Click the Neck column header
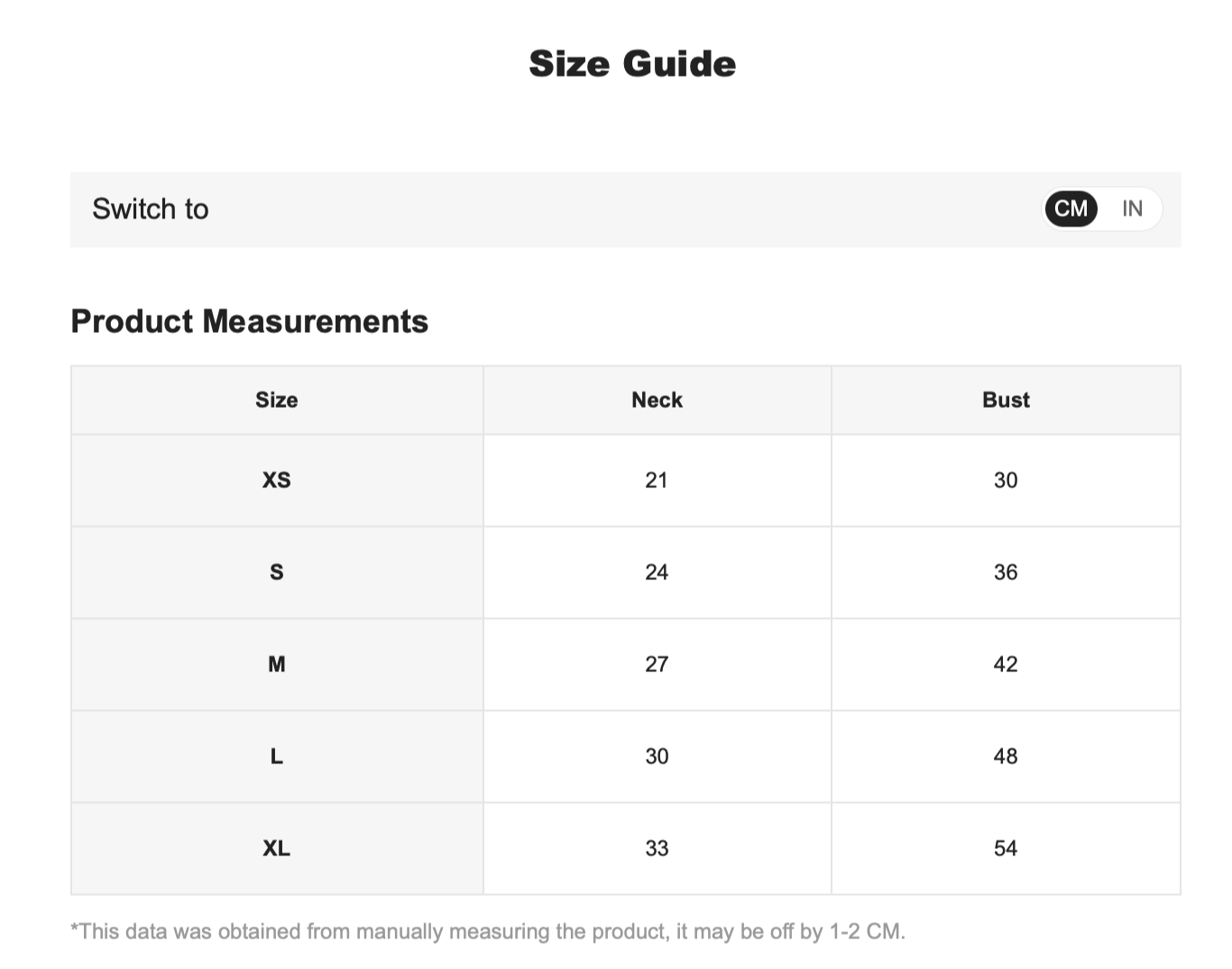This screenshot has width=1232, height=969. (x=657, y=400)
